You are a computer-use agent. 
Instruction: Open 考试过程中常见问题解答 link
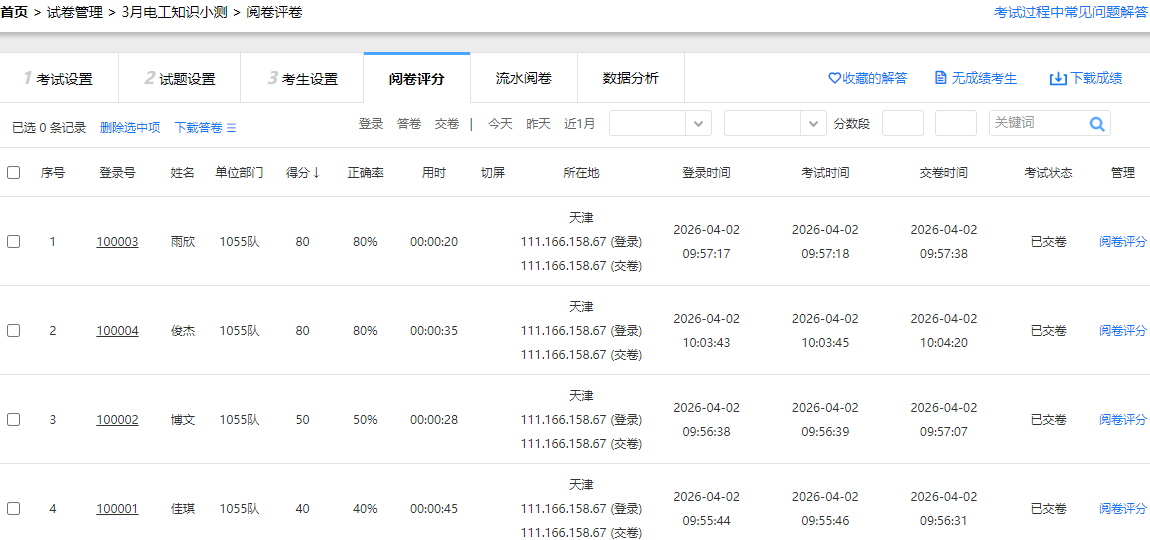click(x=1072, y=12)
